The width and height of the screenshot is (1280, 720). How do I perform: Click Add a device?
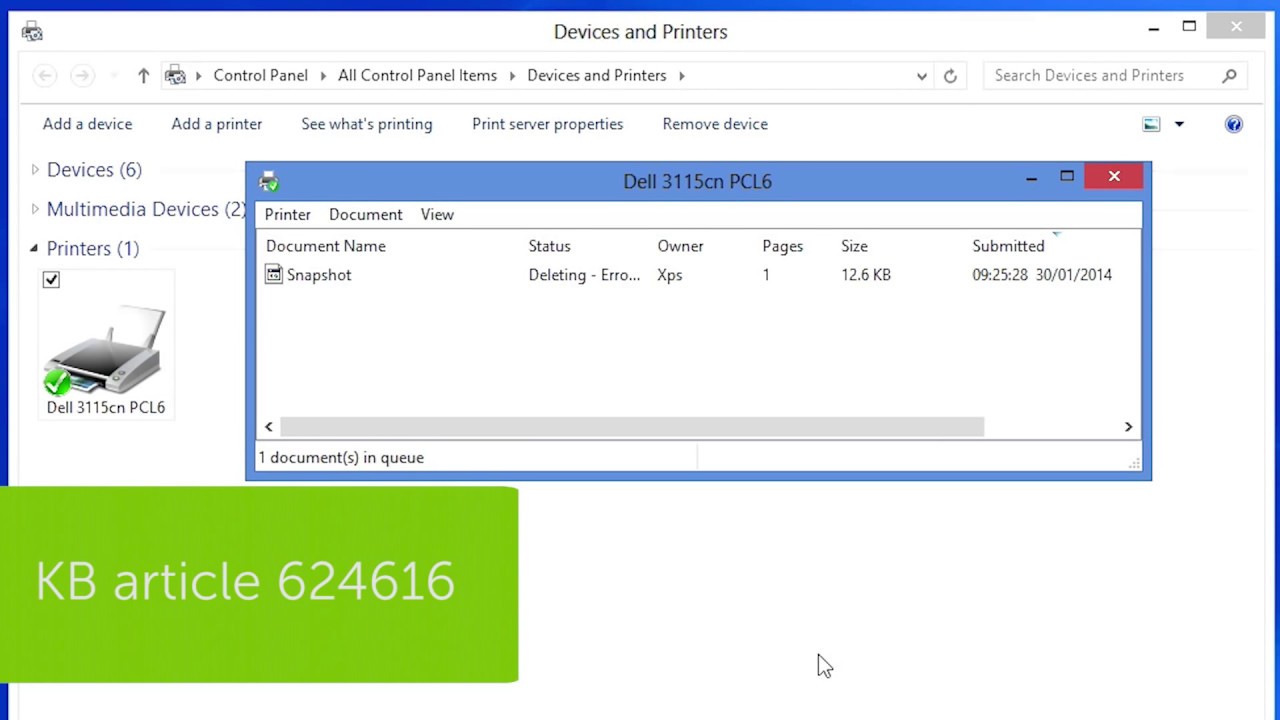(87, 124)
